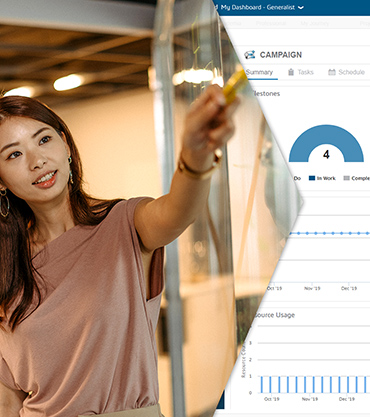Toggle the Complete legend swatch
370x417 pixels.
[347, 178]
